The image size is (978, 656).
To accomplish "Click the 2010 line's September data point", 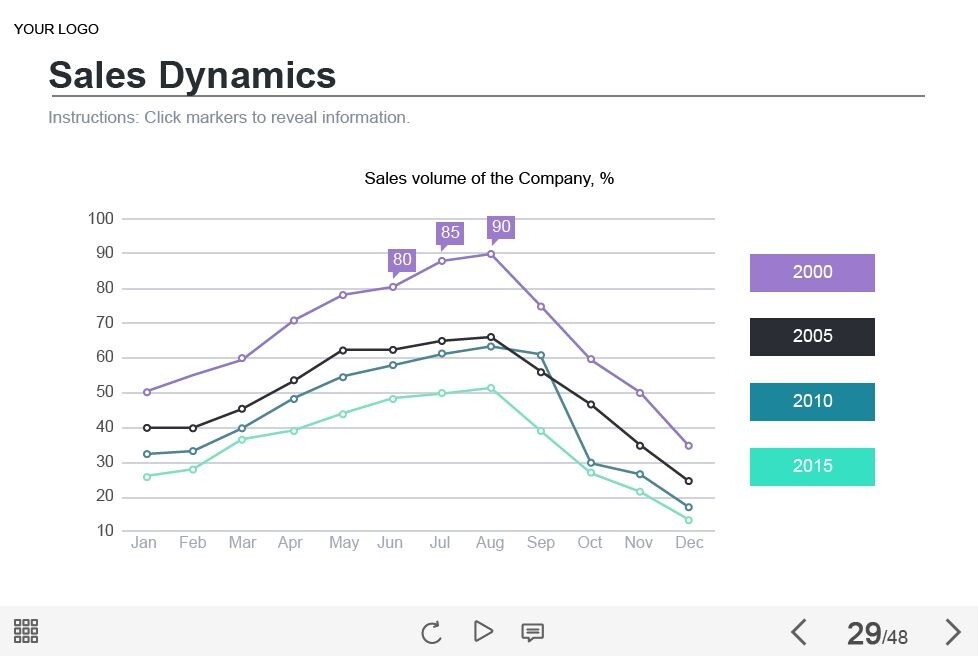I will click(x=540, y=355).
